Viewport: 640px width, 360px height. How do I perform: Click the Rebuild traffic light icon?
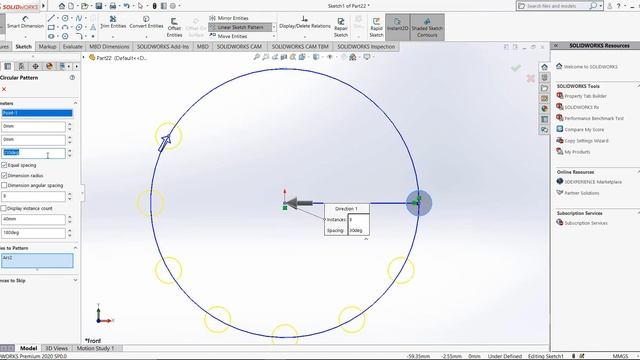[x=154, y=6]
